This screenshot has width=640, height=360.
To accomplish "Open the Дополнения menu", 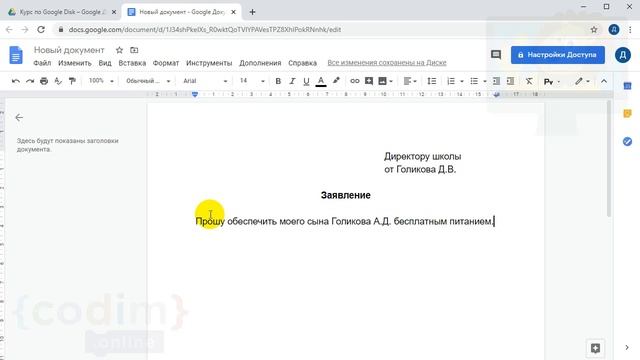I will (x=260, y=63).
